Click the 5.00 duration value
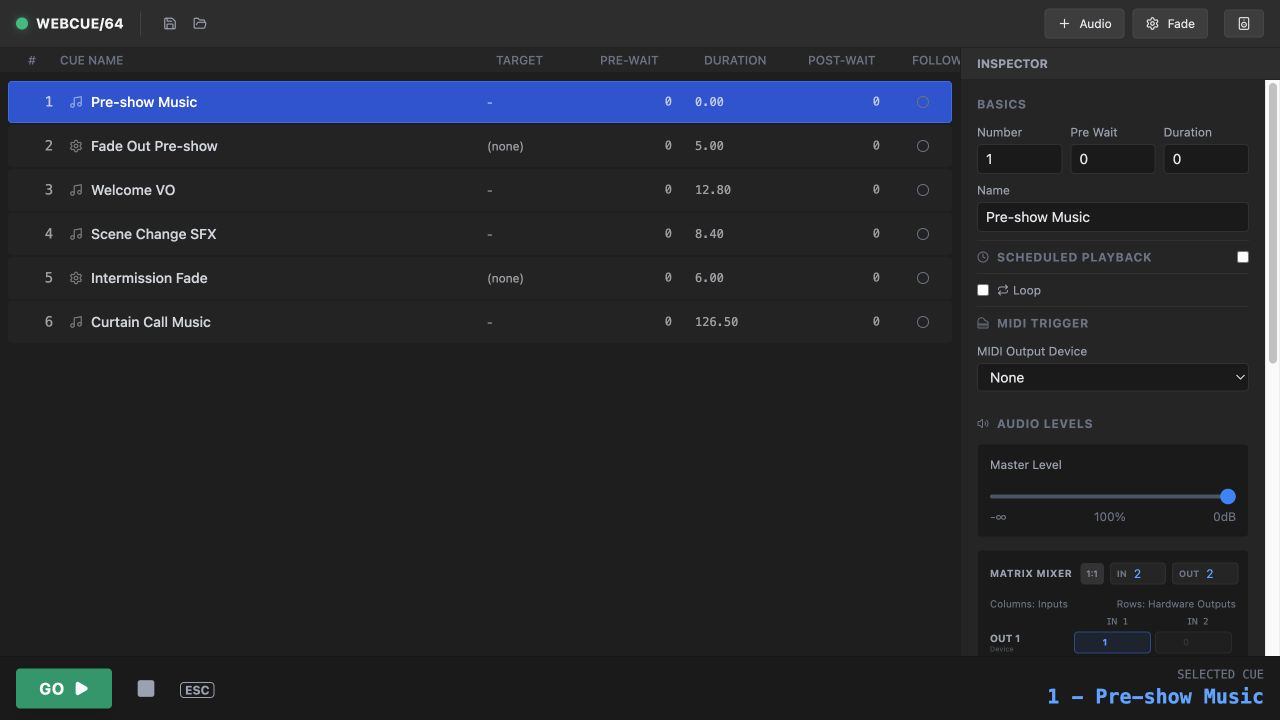 709,146
